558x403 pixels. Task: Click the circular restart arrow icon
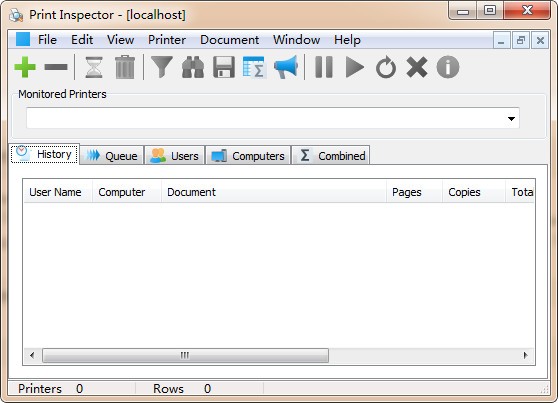(386, 67)
